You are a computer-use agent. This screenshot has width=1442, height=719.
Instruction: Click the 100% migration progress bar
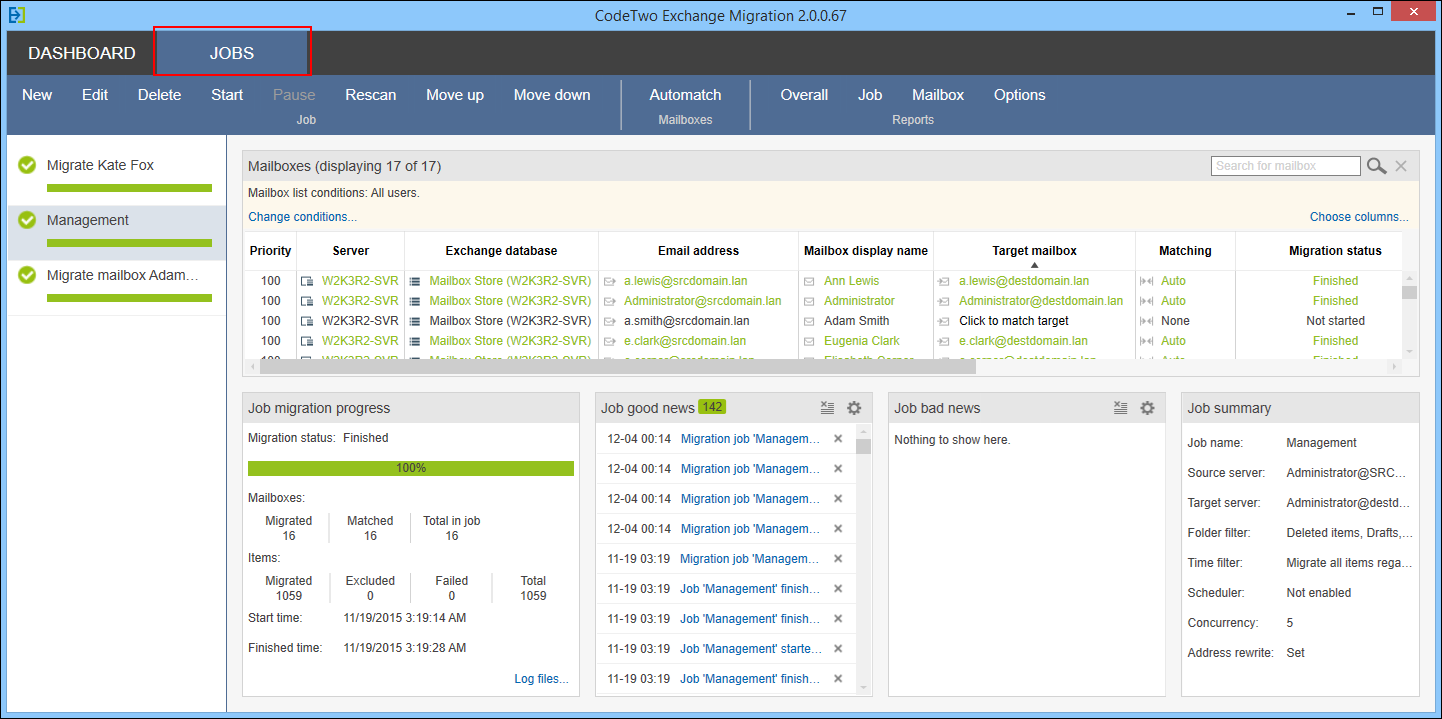411,467
